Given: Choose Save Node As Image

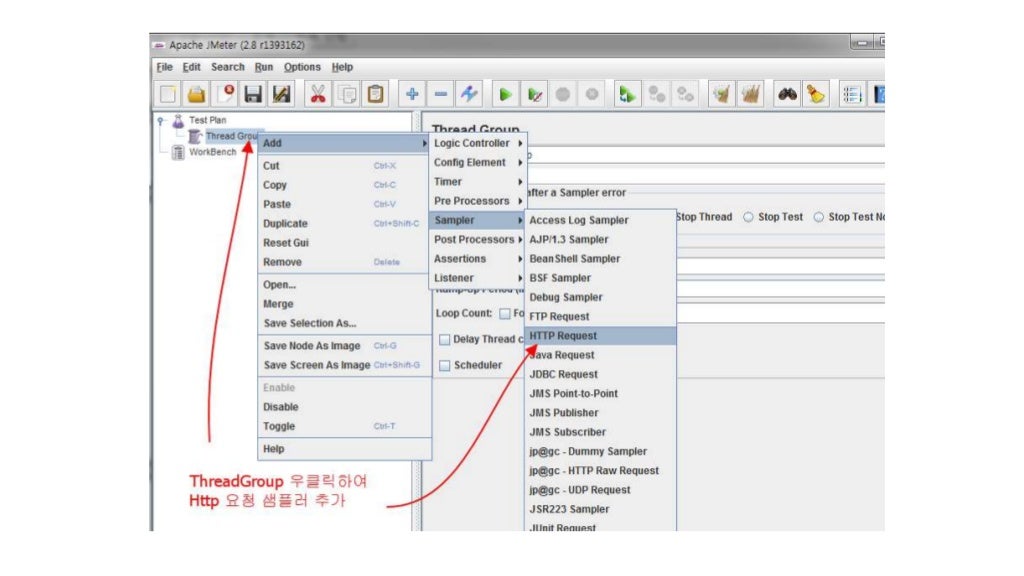Looking at the screenshot, I should 344,345.
